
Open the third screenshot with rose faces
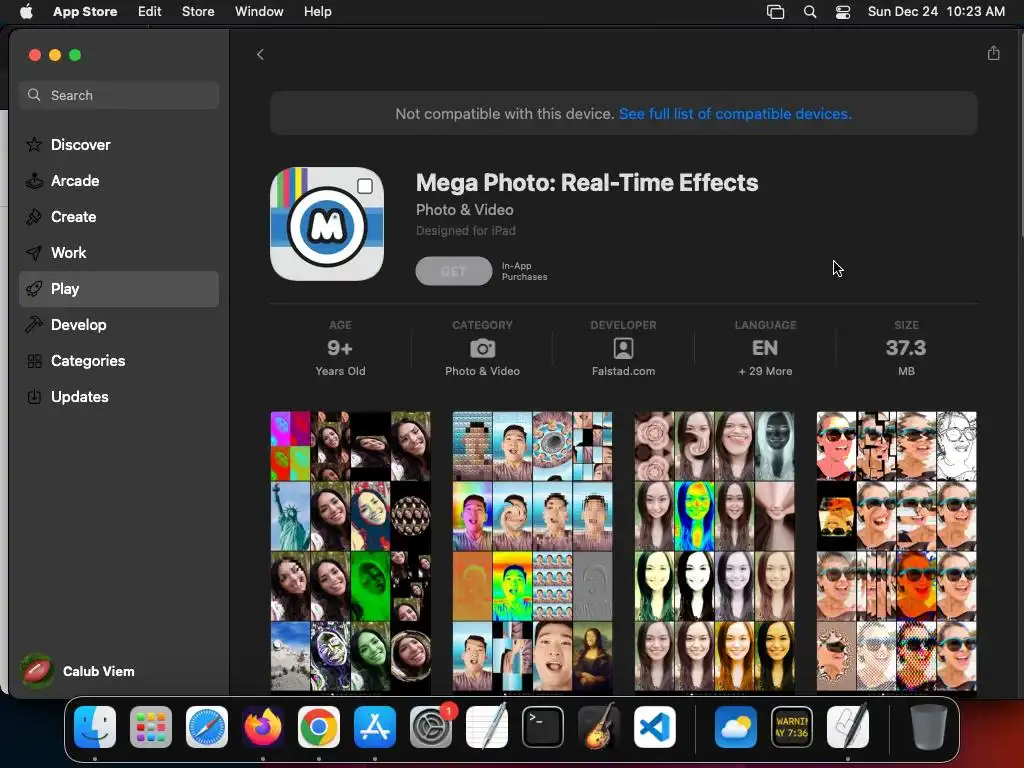pos(714,552)
